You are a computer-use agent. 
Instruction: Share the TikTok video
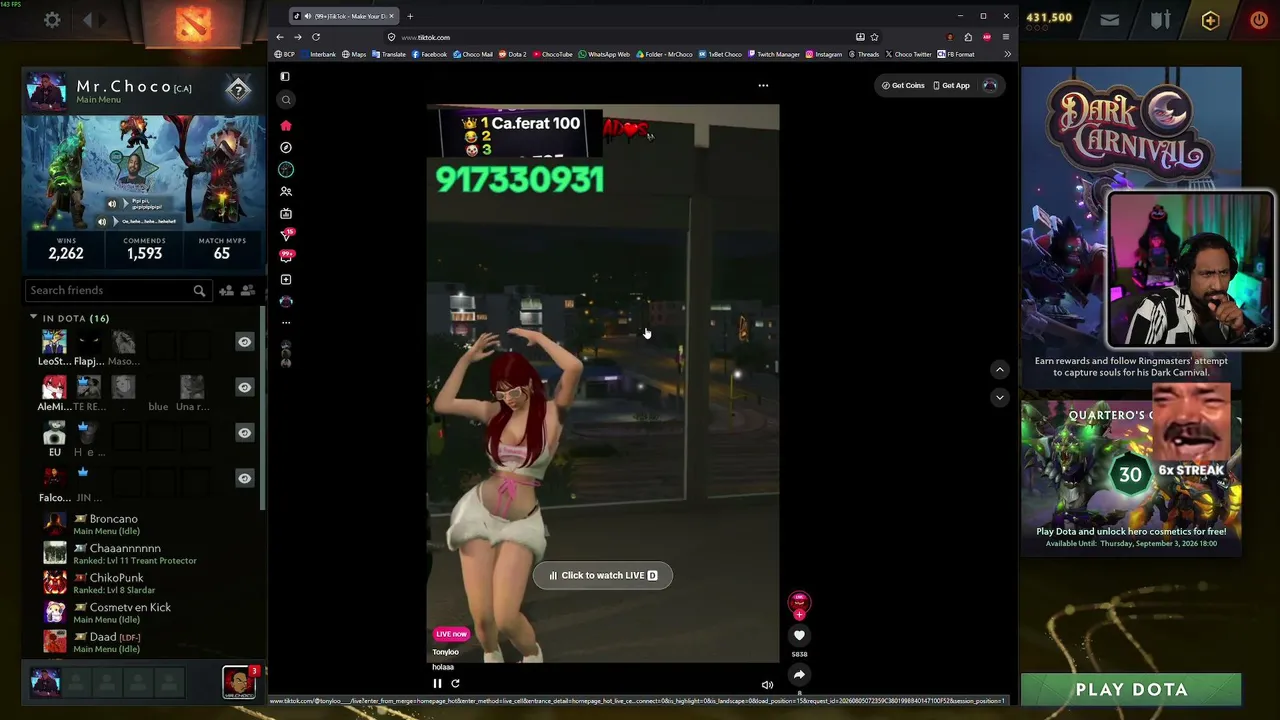pos(799,675)
